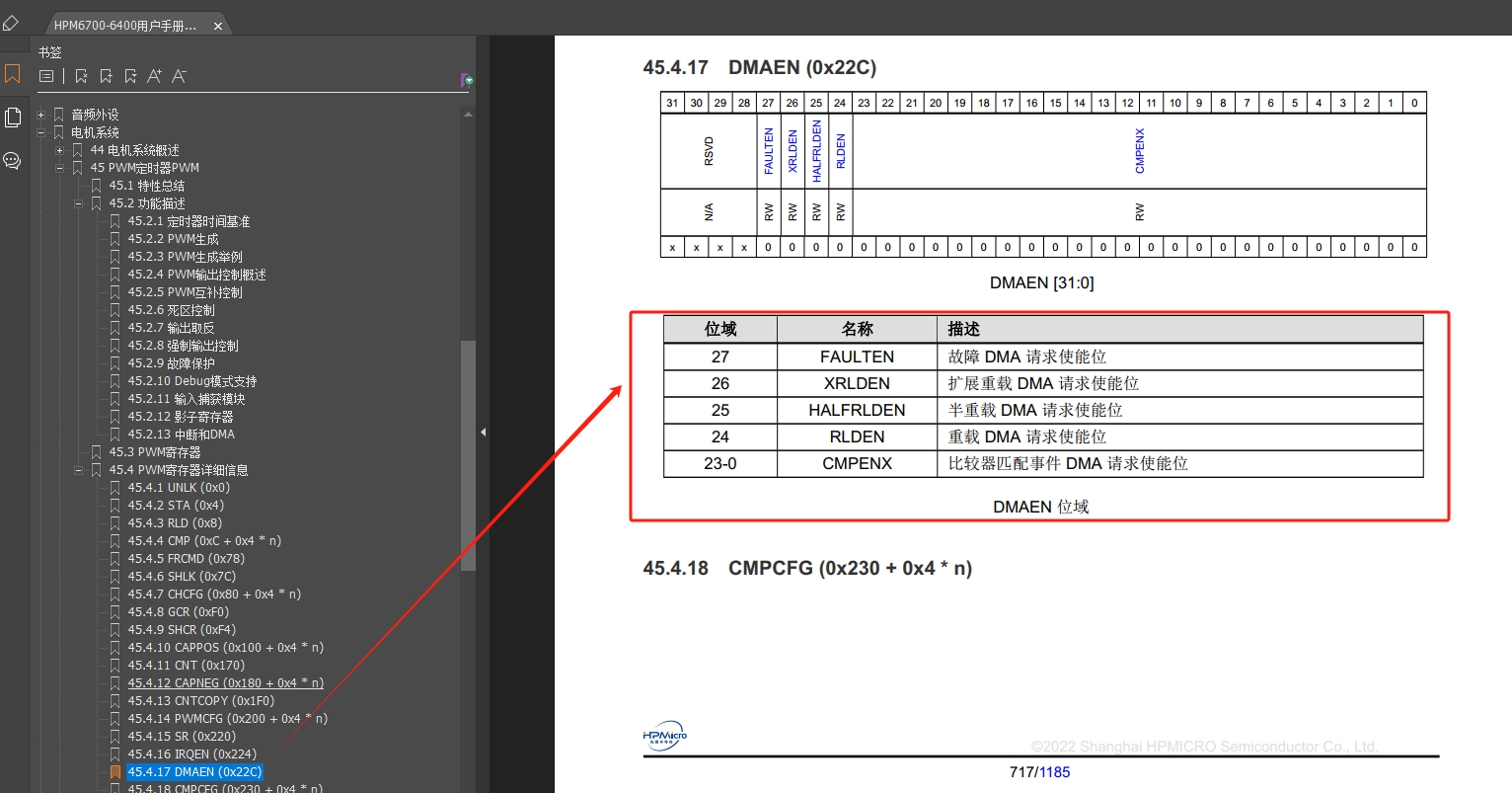
Task: Open the comments panel icon
Action: tap(13, 160)
